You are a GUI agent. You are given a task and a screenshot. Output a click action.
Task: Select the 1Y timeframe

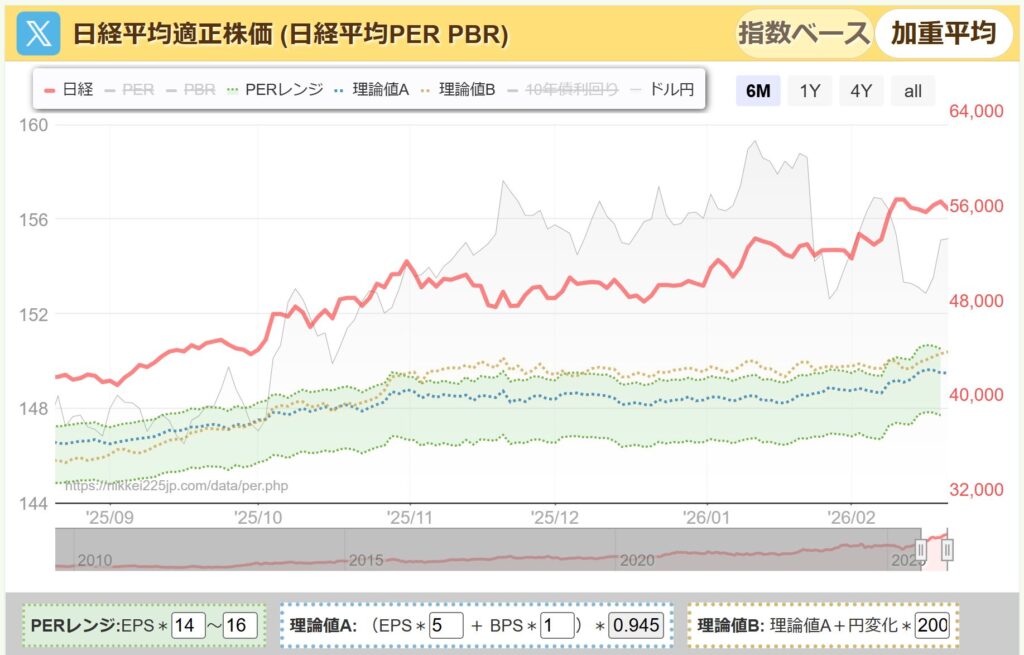809,91
